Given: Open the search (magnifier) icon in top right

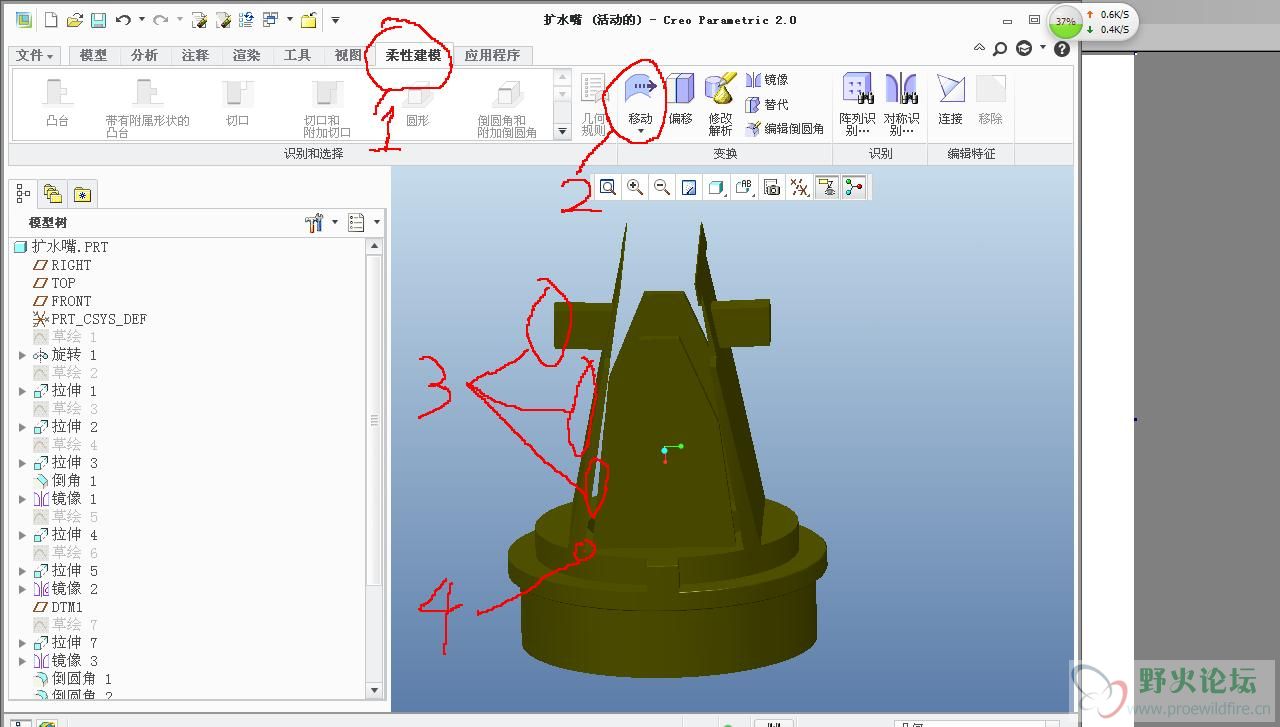Looking at the screenshot, I should (1000, 48).
